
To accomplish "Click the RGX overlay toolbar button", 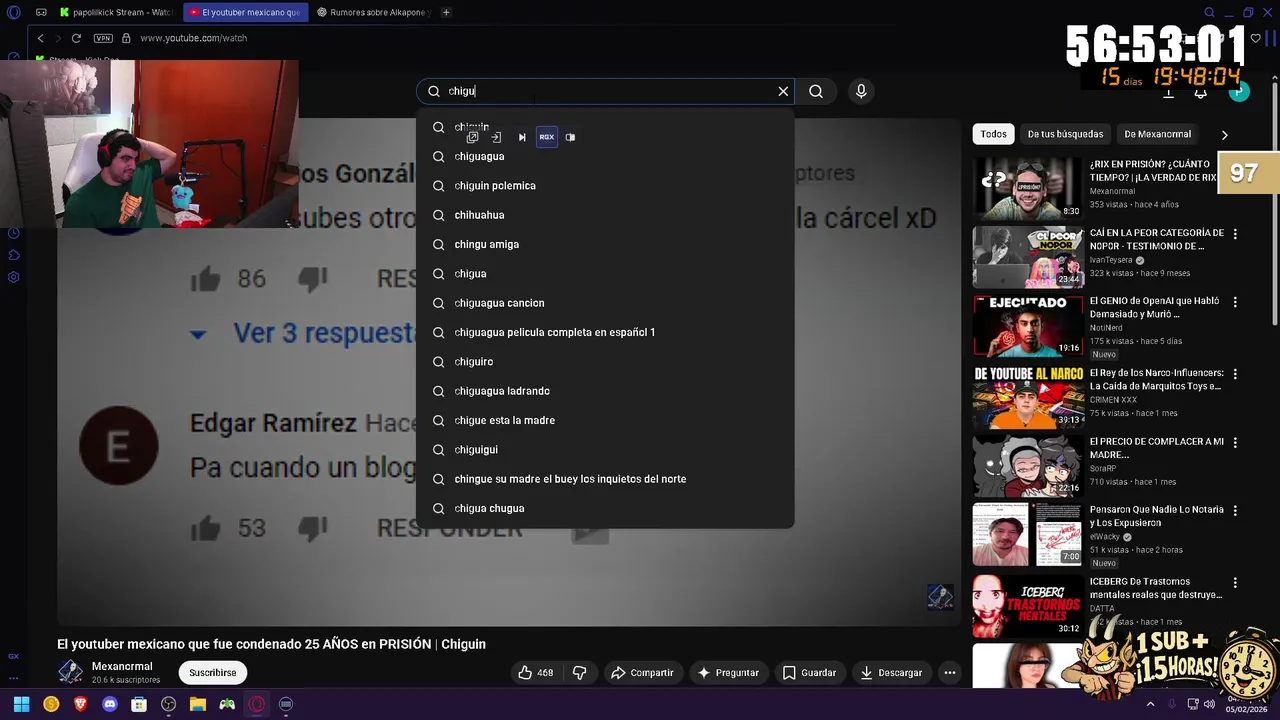I will coord(546,137).
